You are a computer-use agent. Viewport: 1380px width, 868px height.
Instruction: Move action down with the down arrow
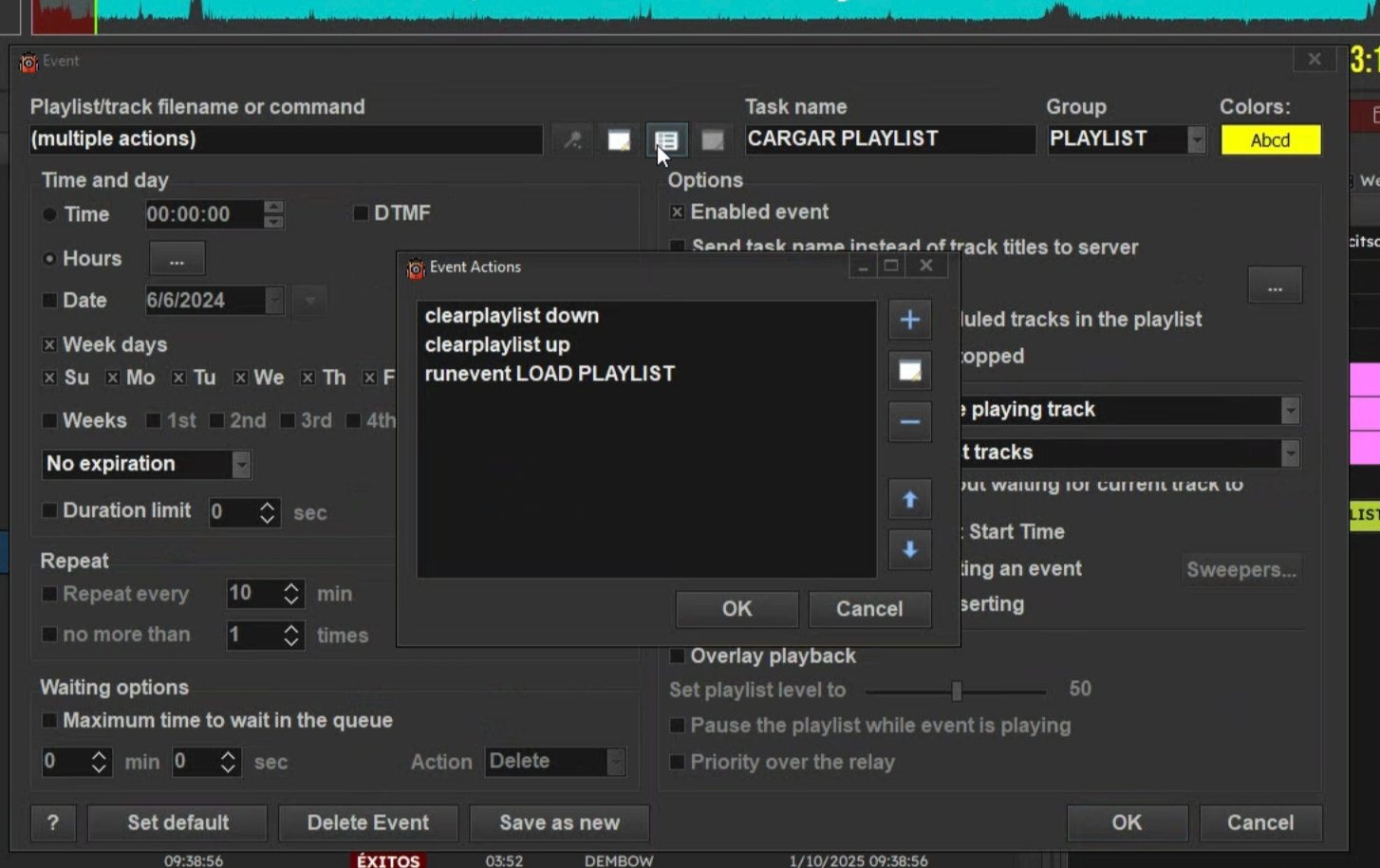(909, 549)
